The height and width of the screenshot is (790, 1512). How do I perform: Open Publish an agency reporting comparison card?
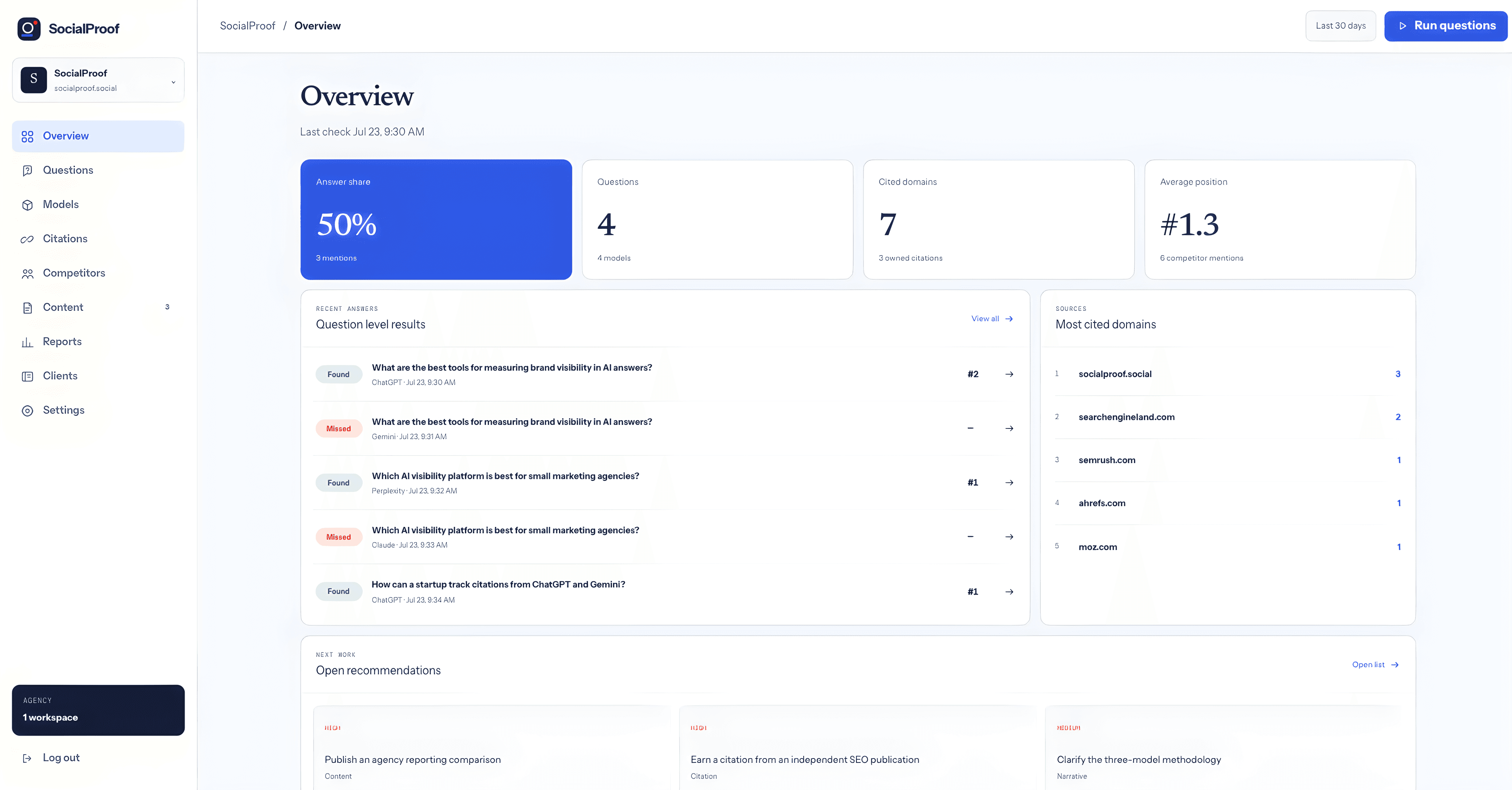(491, 748)
